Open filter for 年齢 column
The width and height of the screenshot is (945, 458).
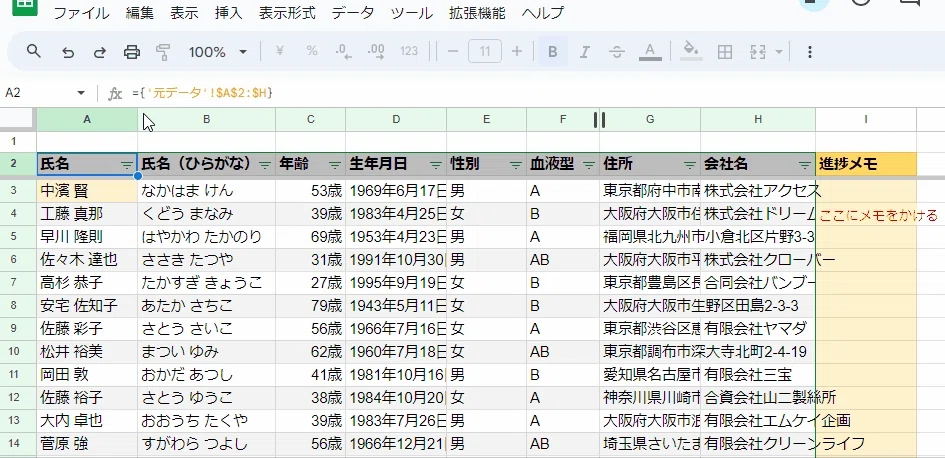tap(335, 165)
